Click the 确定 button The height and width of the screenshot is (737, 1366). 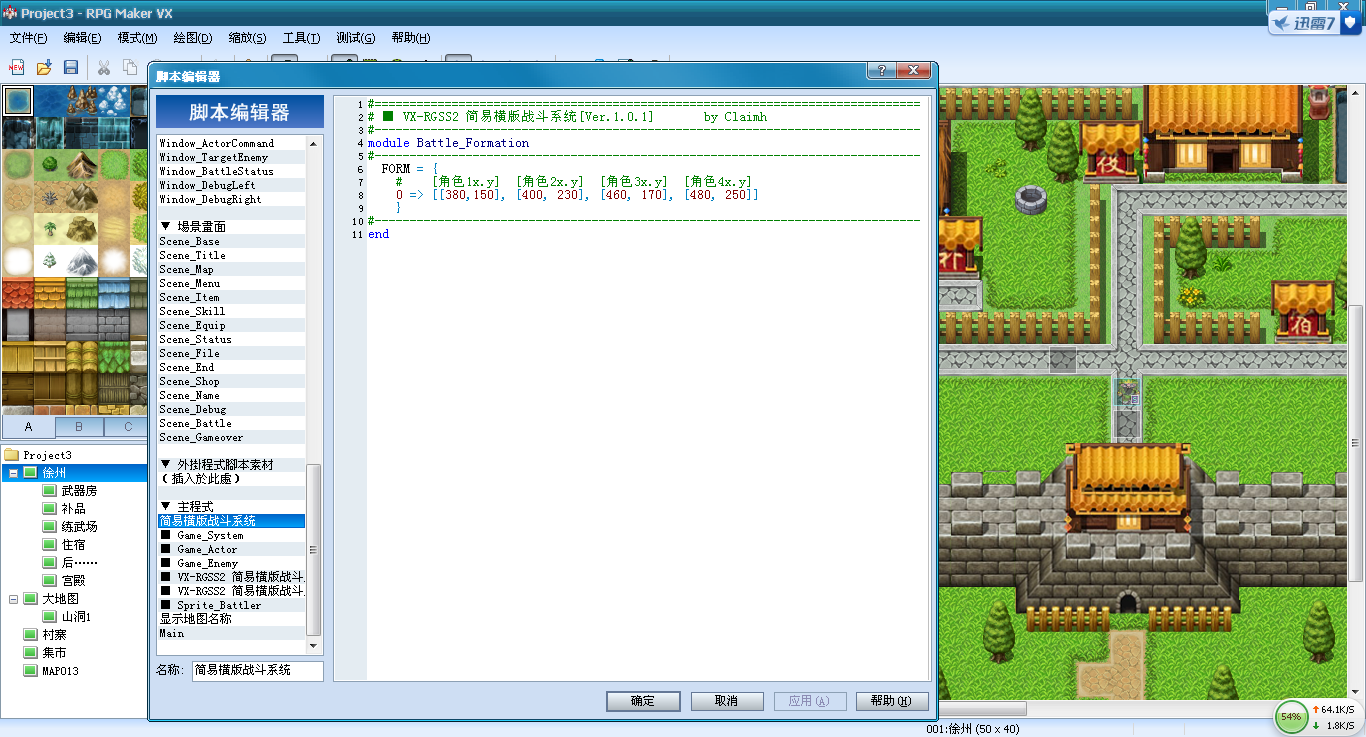(x=643, y=701)
